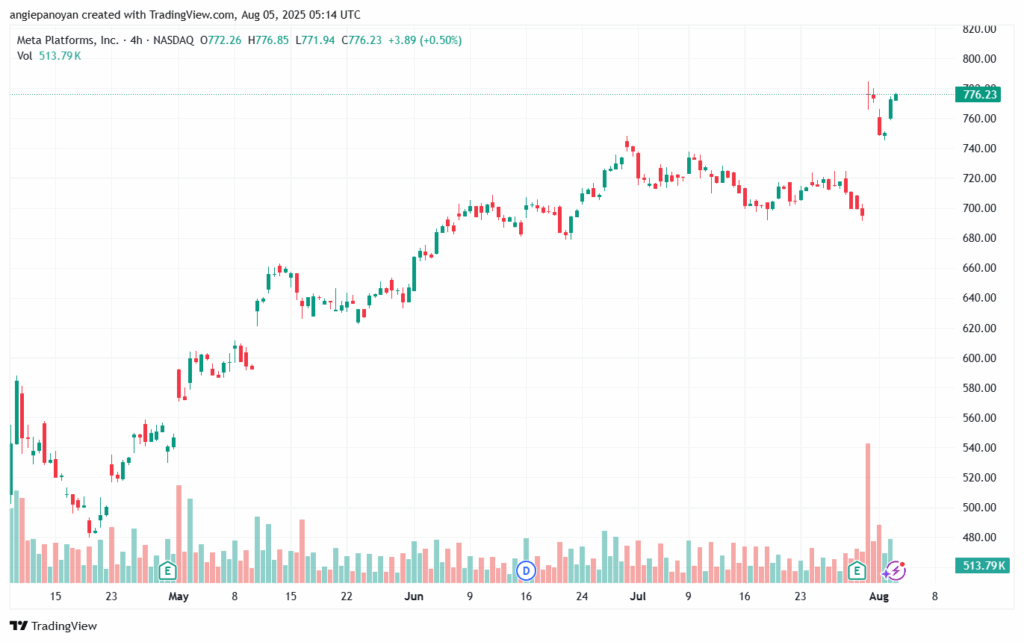1024x642 pixels.
Task: Click the 700.00 price axis label
Action: (x=979, y=208)
